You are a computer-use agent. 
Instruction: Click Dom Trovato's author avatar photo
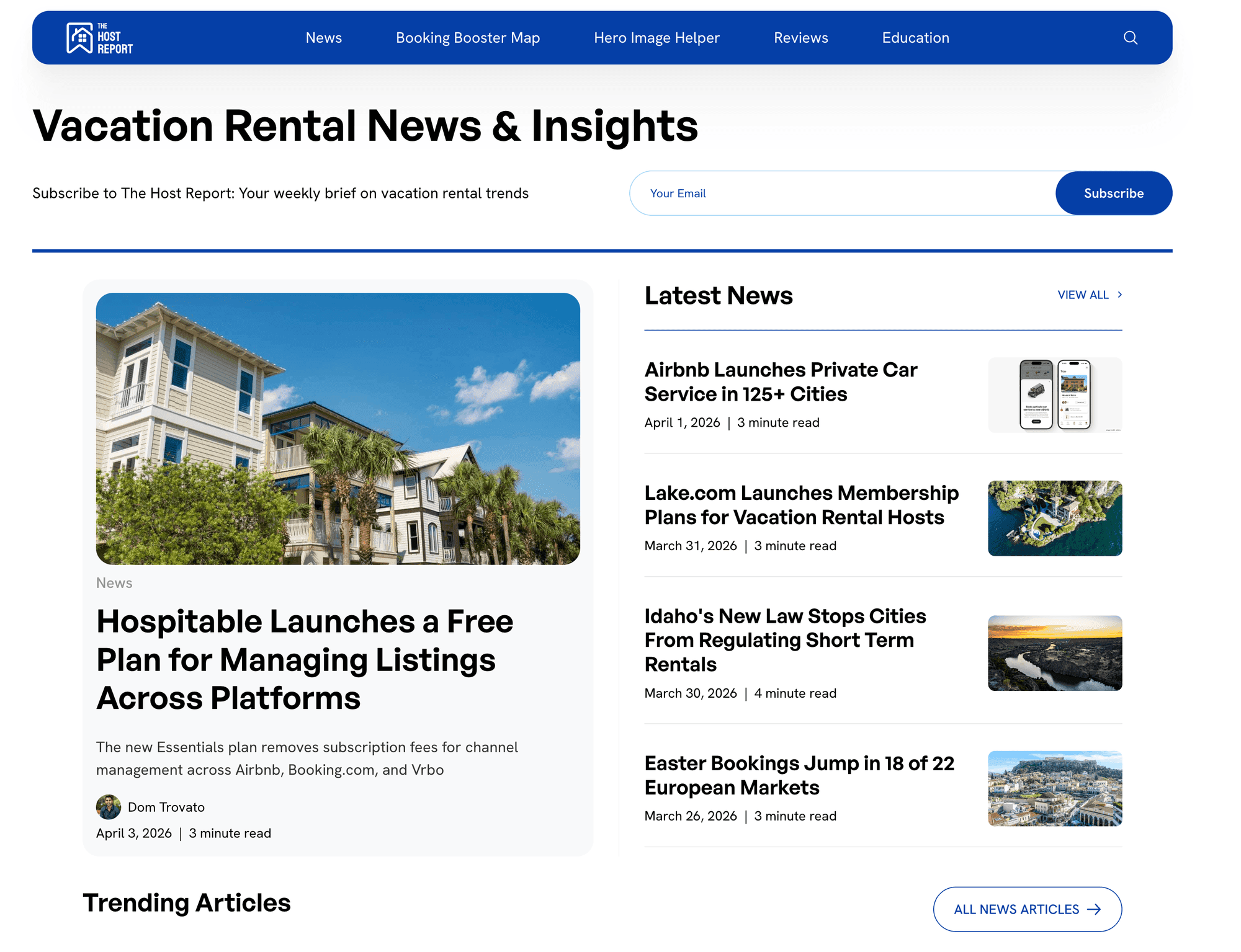click(x=108, y=807)
